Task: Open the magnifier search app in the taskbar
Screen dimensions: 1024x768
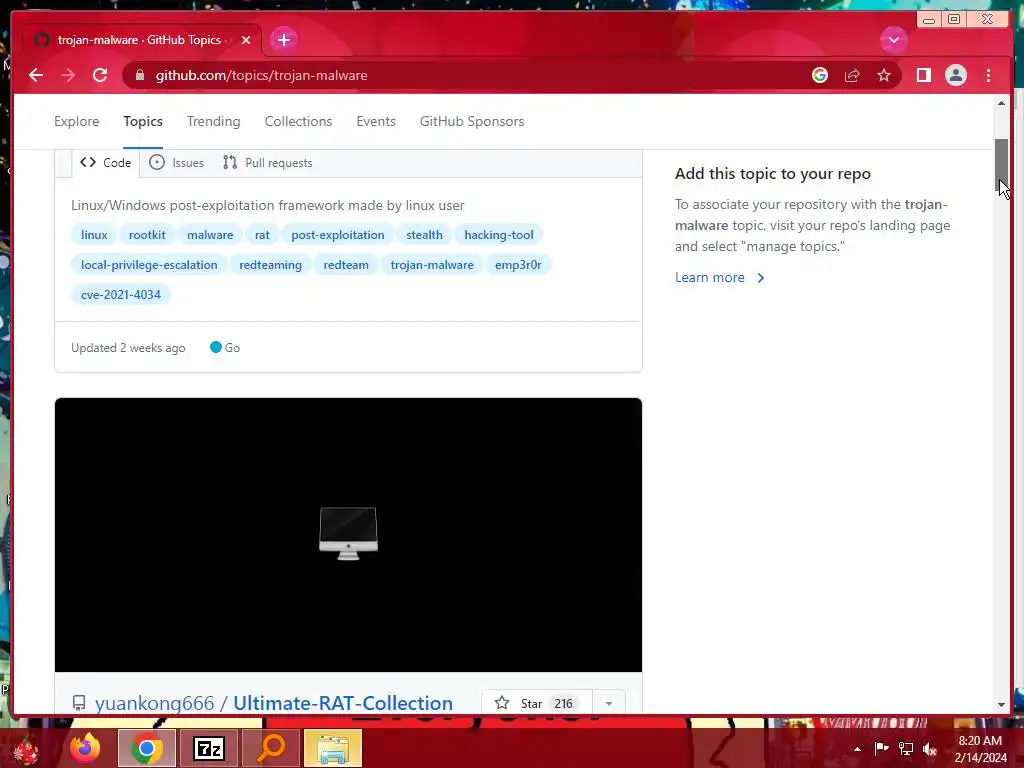Action: pos(271,748)
